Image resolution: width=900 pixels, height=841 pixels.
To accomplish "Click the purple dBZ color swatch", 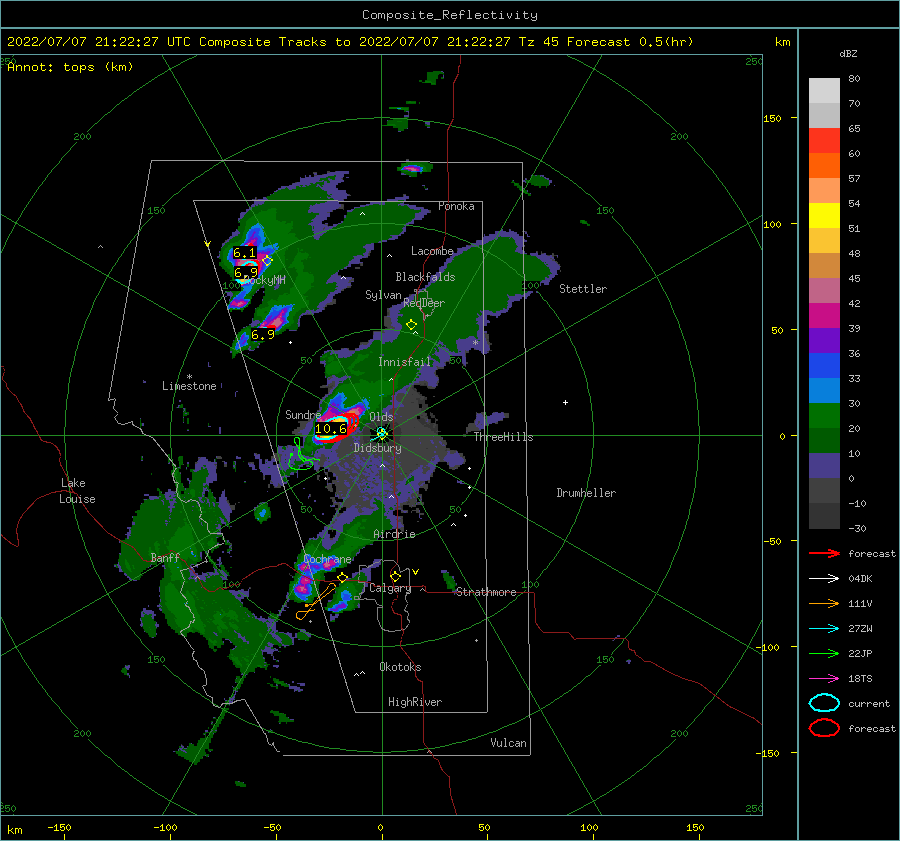I will [824, 340].
